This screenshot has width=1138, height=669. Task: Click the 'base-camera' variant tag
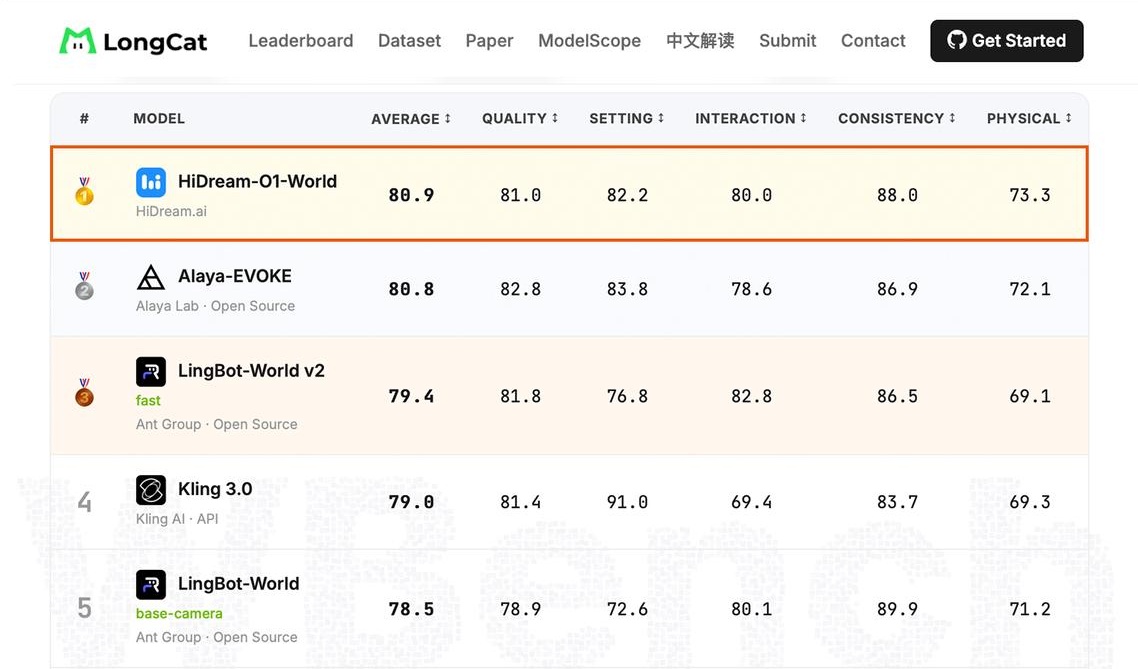click(179, 614)
